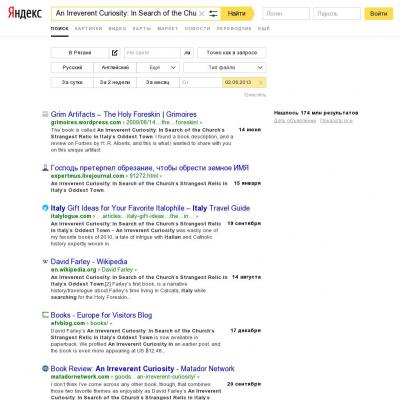The height and width of the screenshot is (400, 400).
Task: Open favicon next to Italy Gift Ideas result
Action: point(45,208)
